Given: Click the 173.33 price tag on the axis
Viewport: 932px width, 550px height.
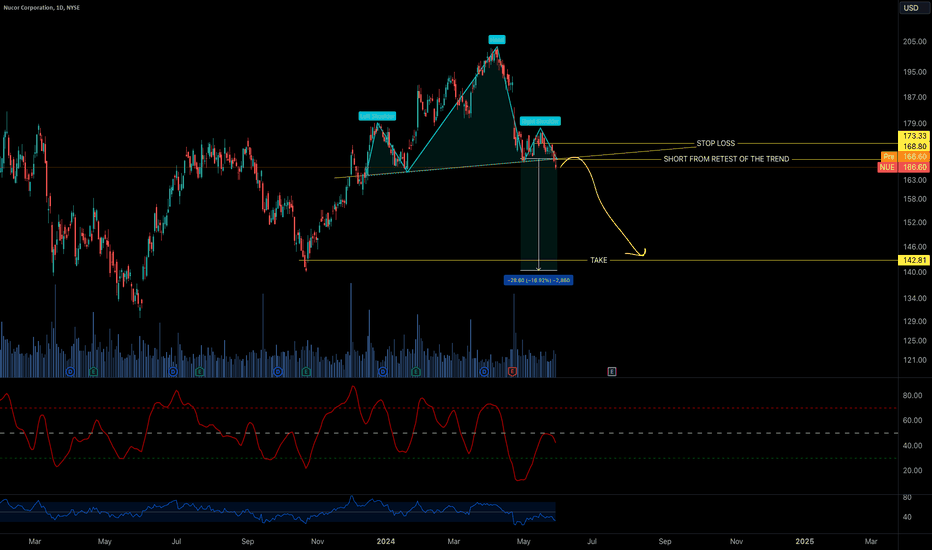Looking at the screenshot, I should (x=914, y=136).
